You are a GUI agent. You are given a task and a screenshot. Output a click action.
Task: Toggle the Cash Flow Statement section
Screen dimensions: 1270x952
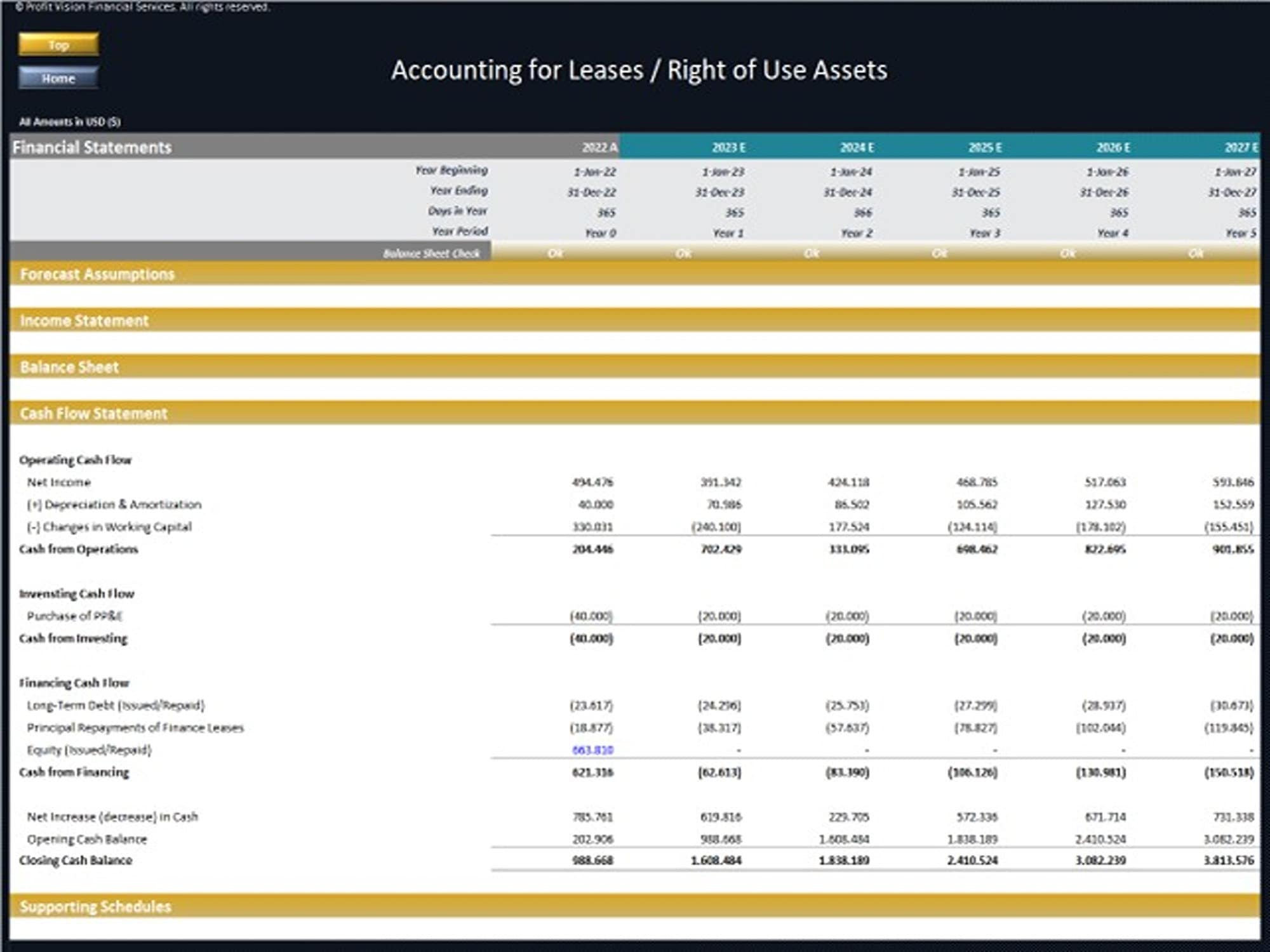93,413
